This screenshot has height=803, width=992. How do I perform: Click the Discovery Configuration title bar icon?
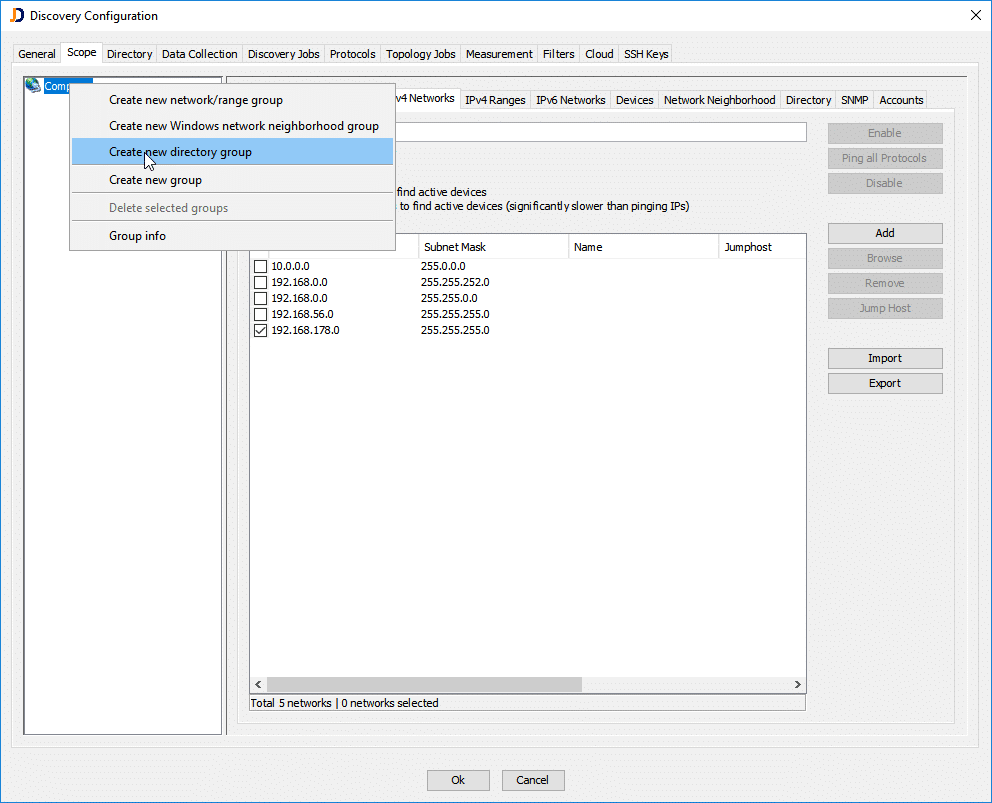coord(12,15)
